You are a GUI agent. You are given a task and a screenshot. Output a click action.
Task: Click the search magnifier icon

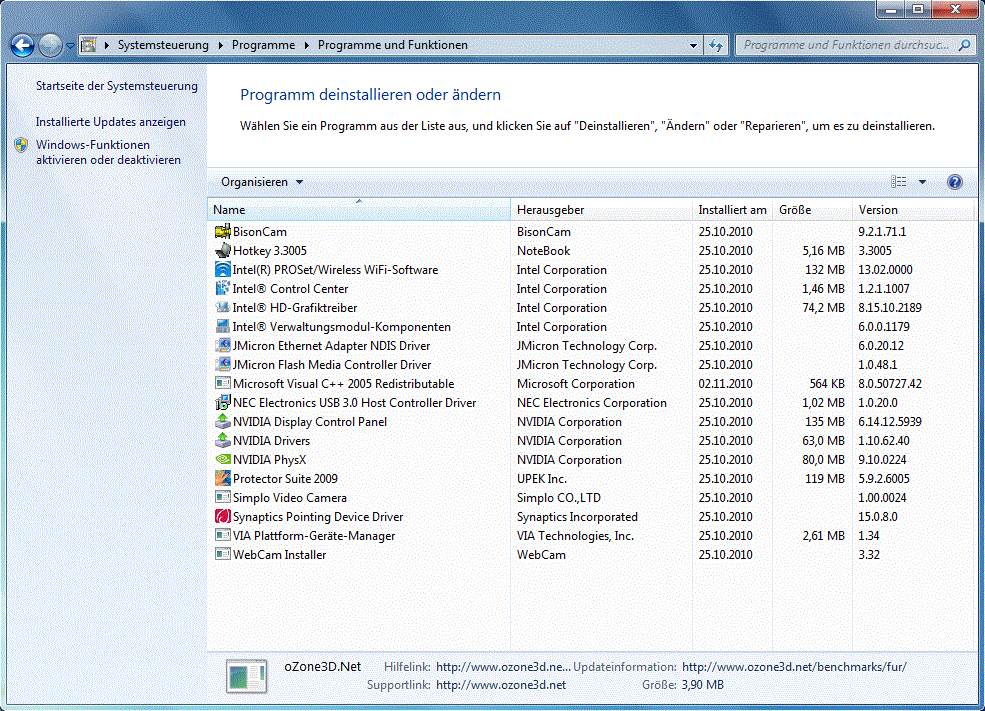tap(964, 45)
